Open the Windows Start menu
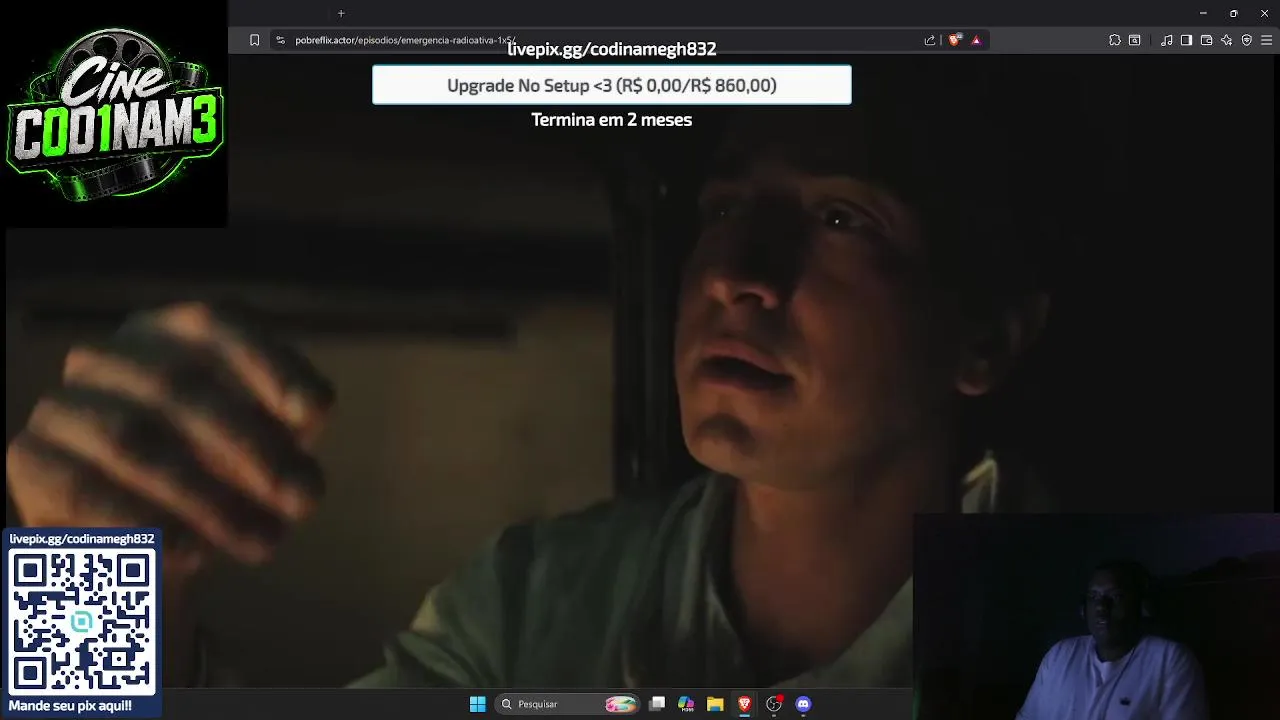 [478, 704]
